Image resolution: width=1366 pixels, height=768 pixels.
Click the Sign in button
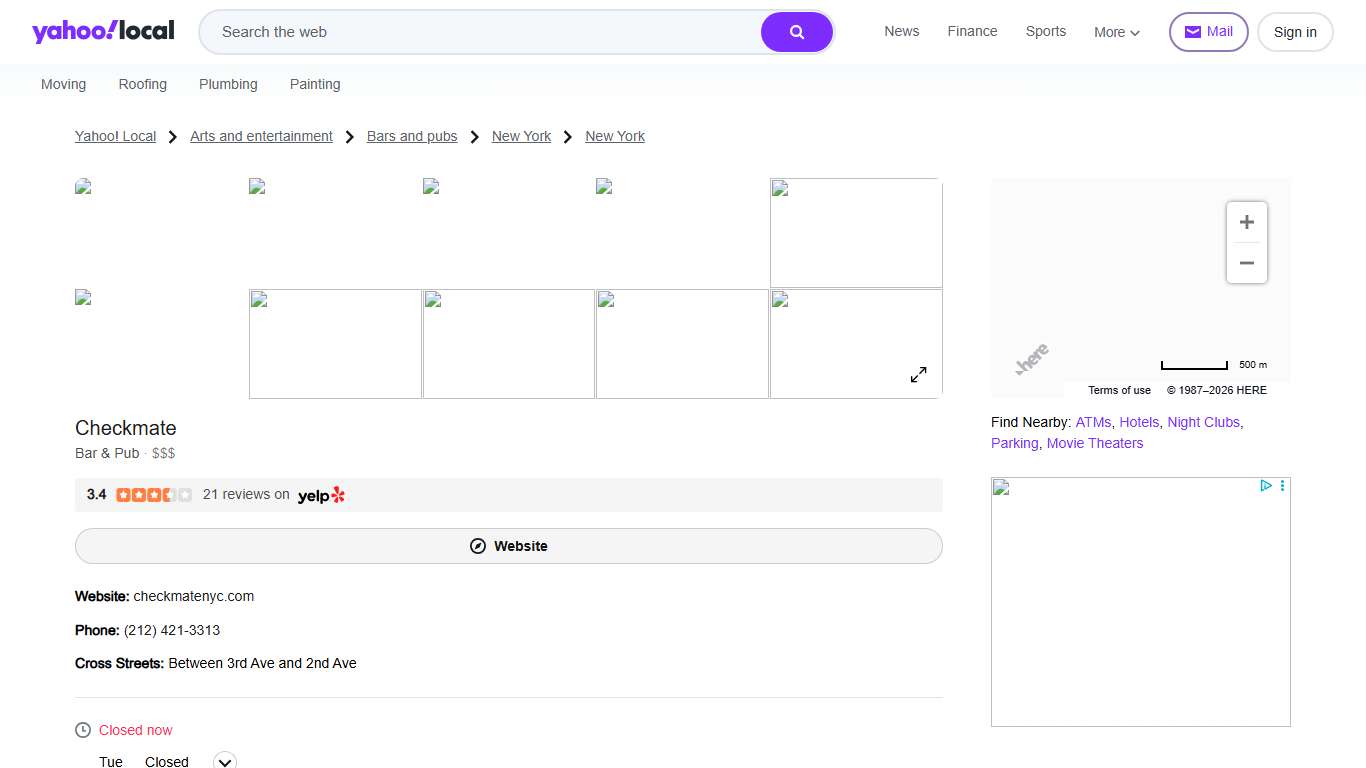coord(1294,32)
